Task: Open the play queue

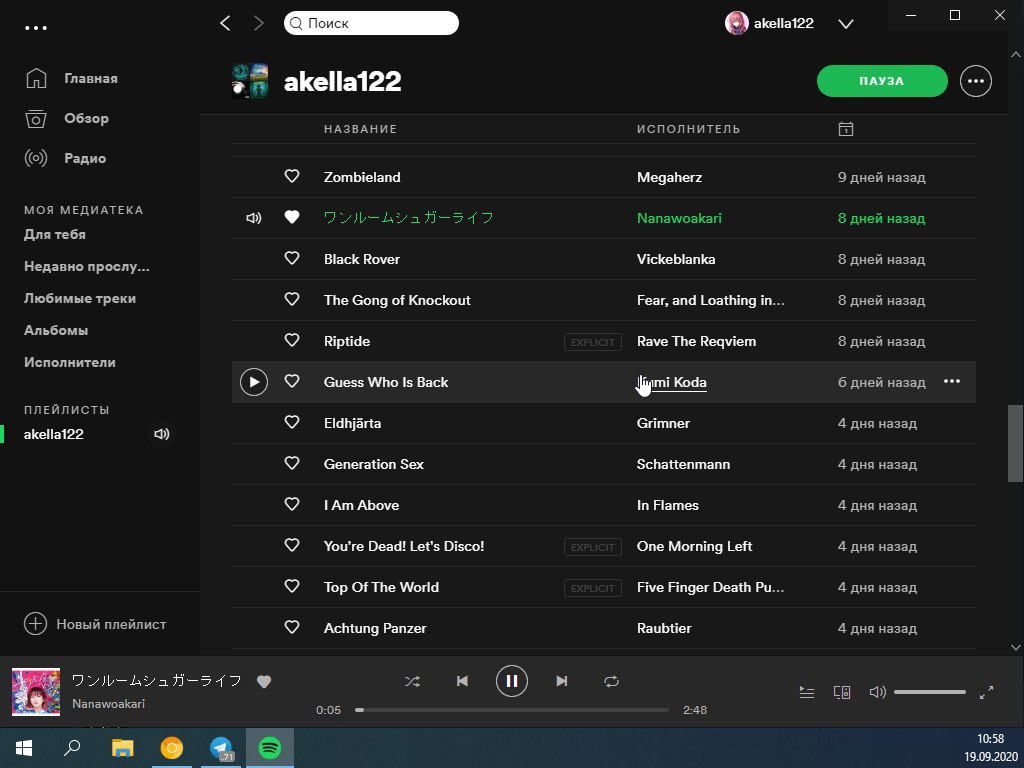Action: click(807, 692)
